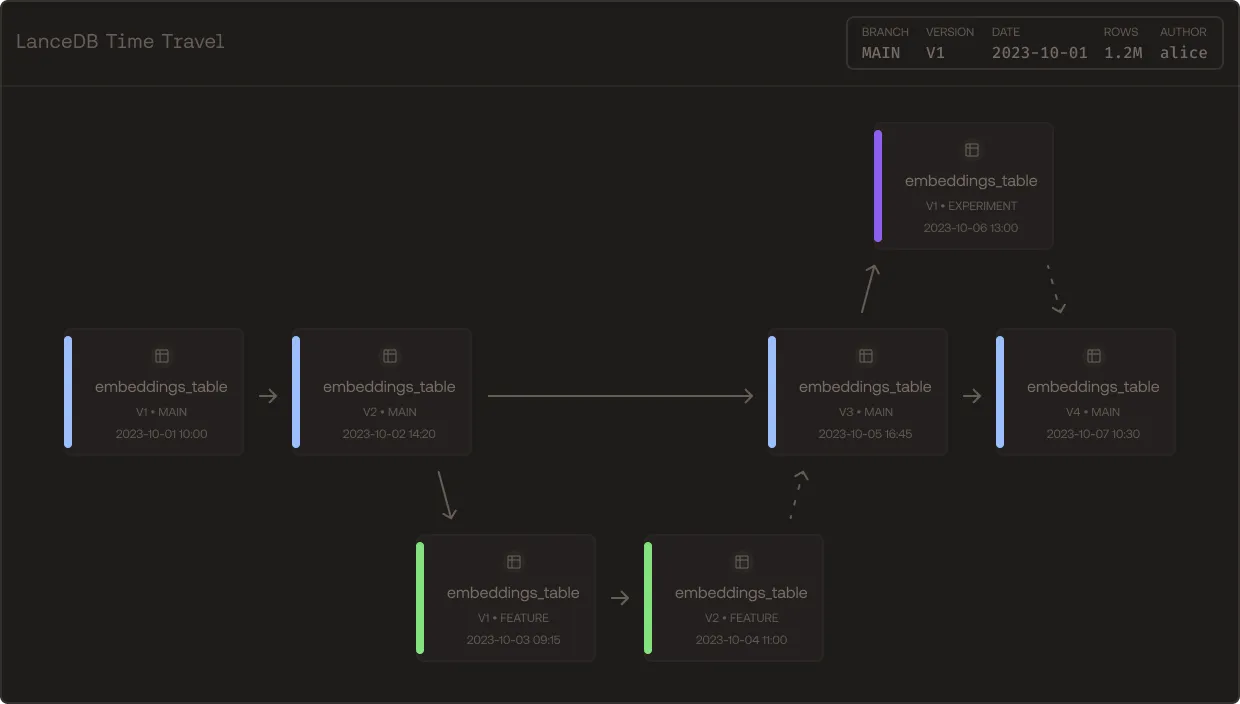Click the V1 • FEATURE label

click(x=513, y=618)
